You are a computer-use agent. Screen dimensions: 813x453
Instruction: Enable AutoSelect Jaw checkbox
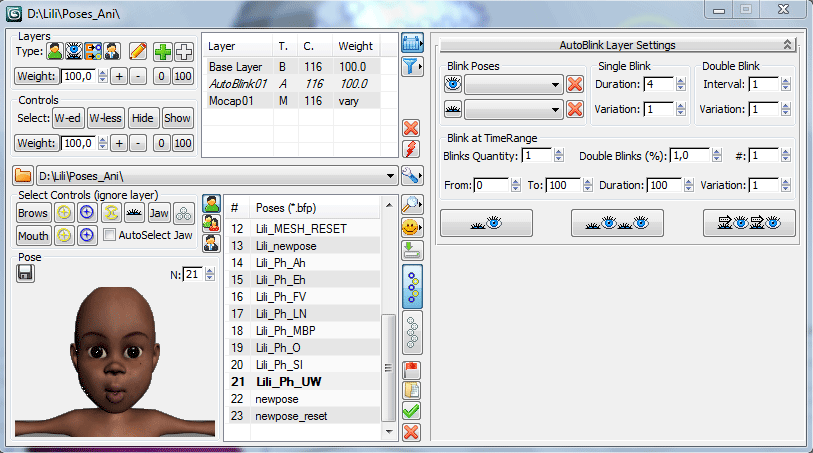click(x=110, y=236)
